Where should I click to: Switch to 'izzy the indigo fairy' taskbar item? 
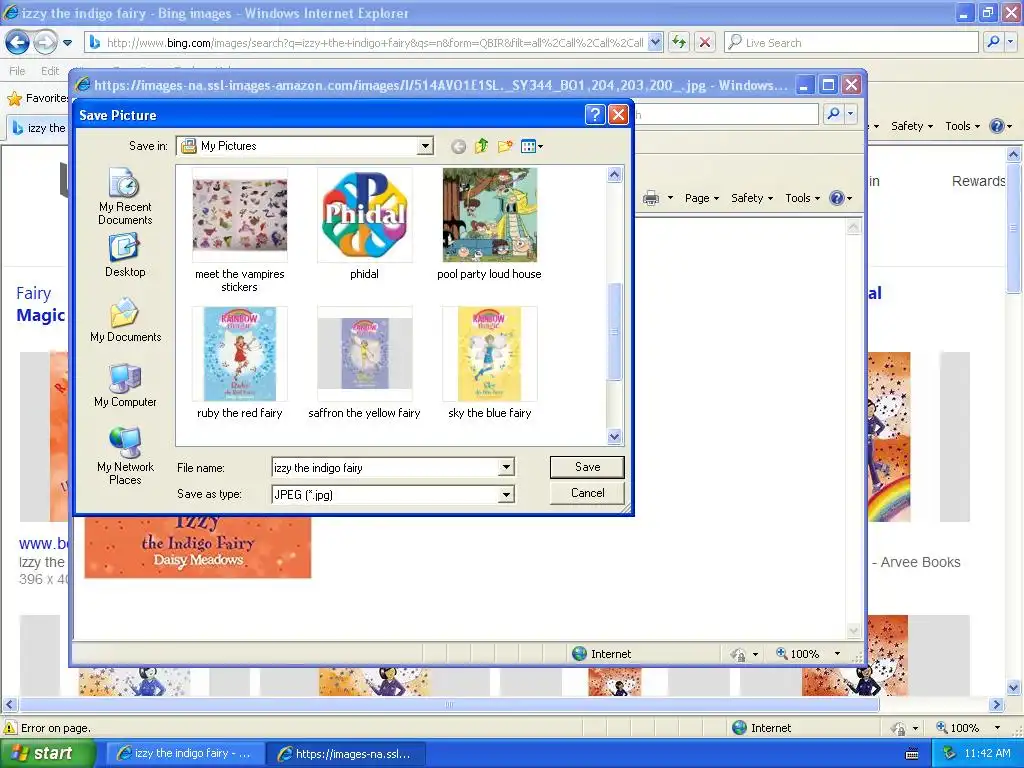[x=185, y=754]
